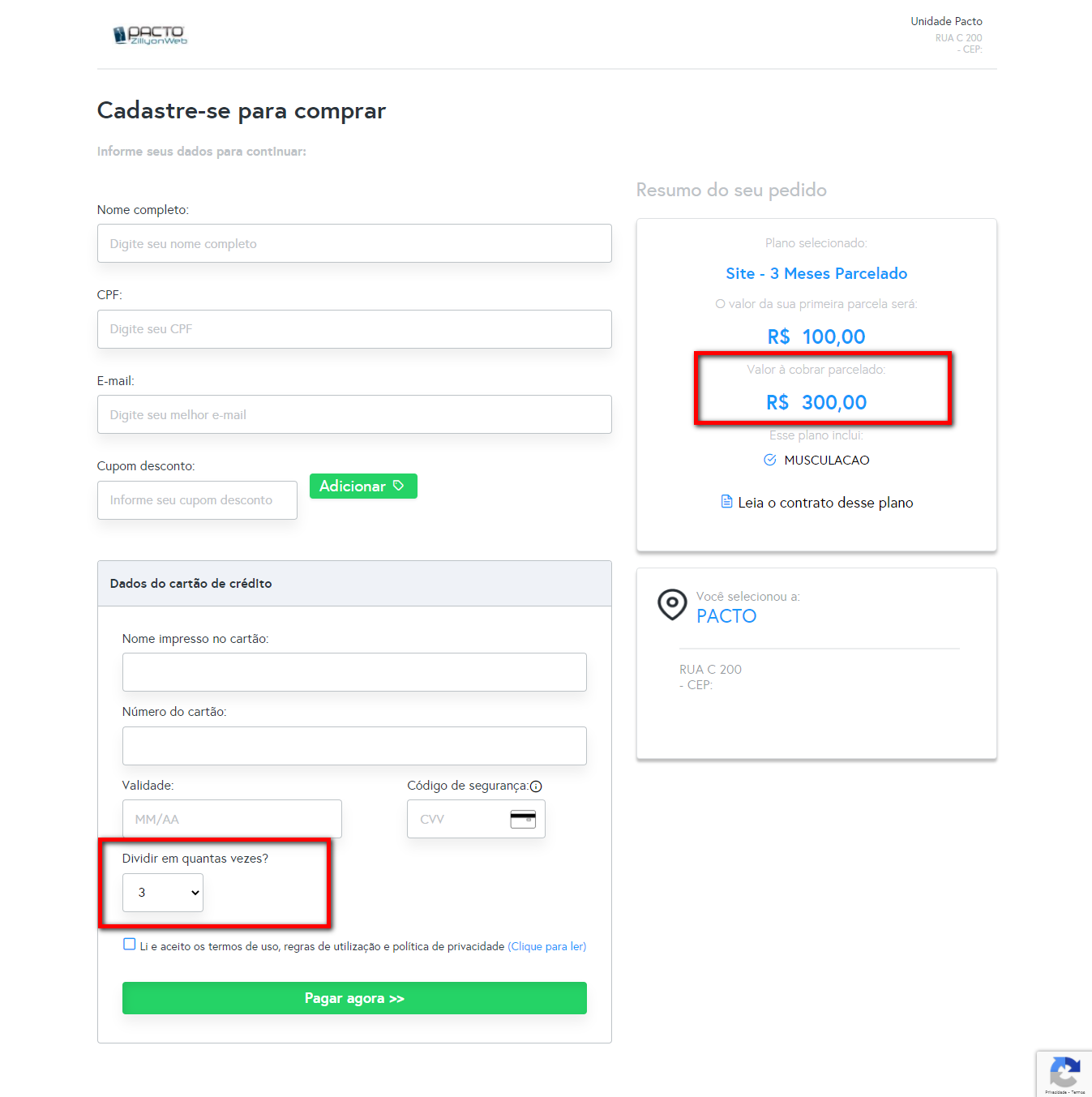Open the 'Clique para ler' terms link

(546, 946)
